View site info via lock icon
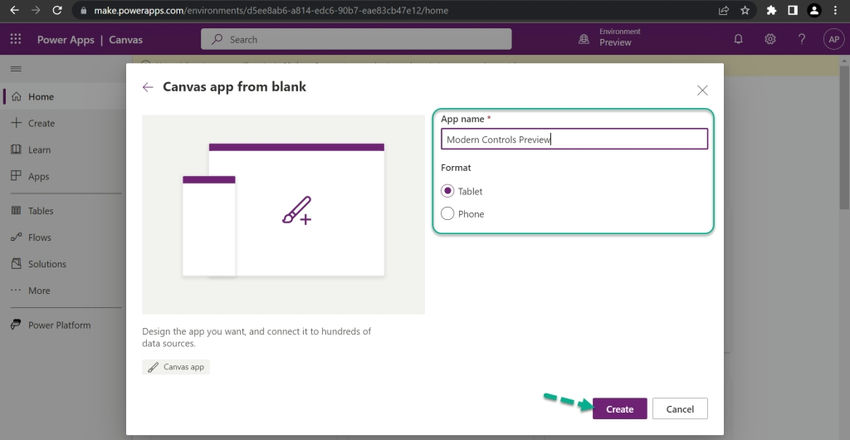 point(83,10)
